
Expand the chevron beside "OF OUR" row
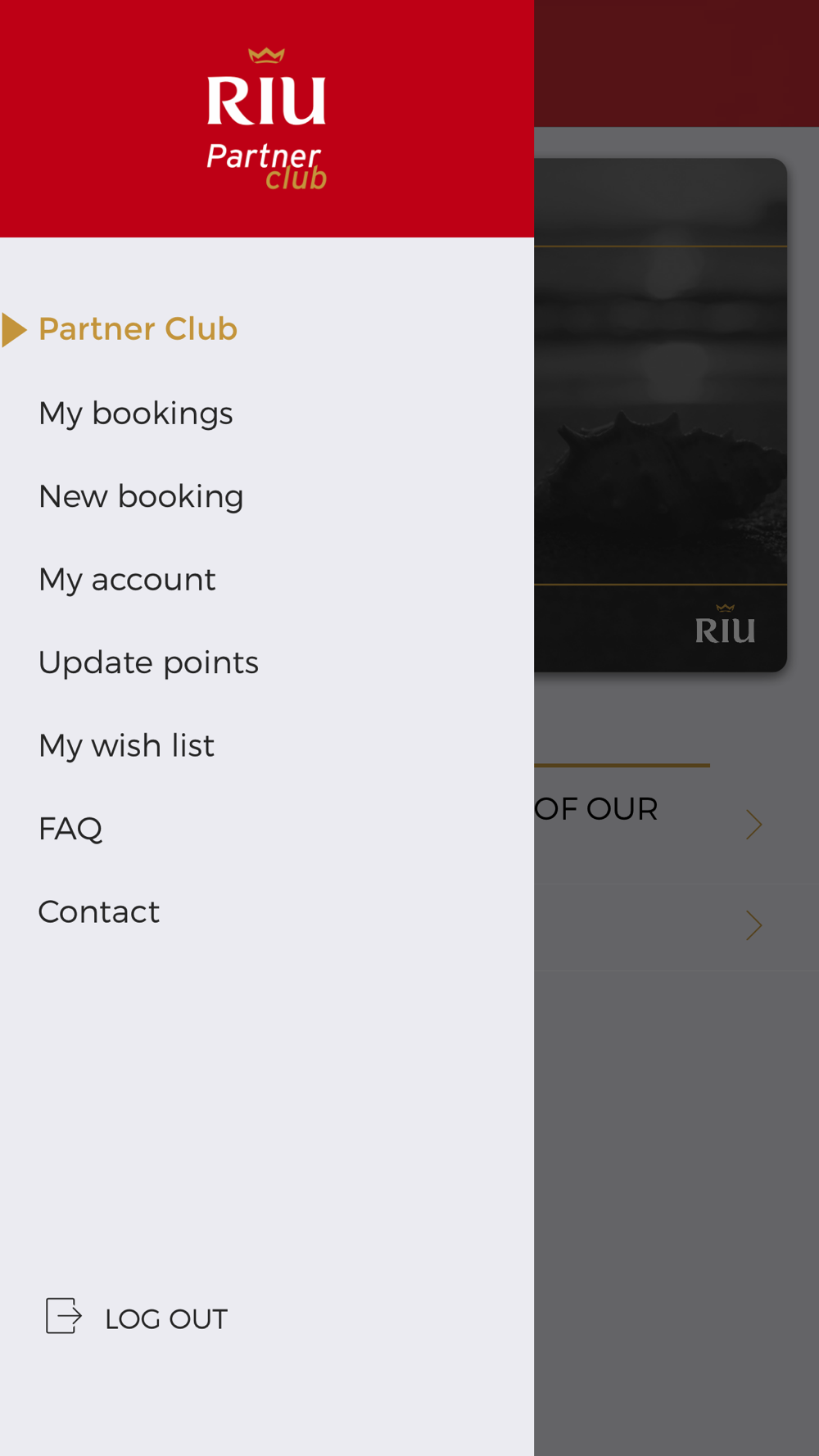click(753, 824)
